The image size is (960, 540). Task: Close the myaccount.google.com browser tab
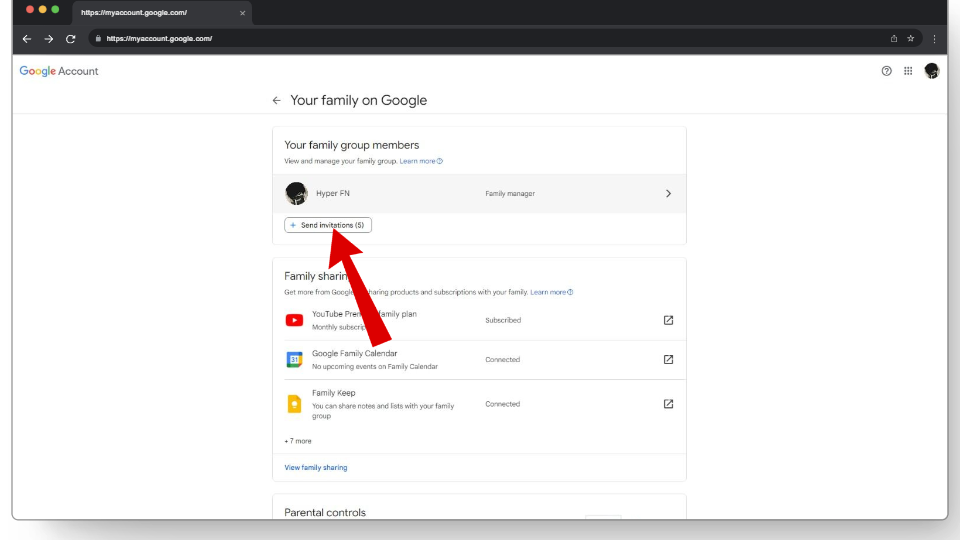pyautogui.click(x=242, y=13)
